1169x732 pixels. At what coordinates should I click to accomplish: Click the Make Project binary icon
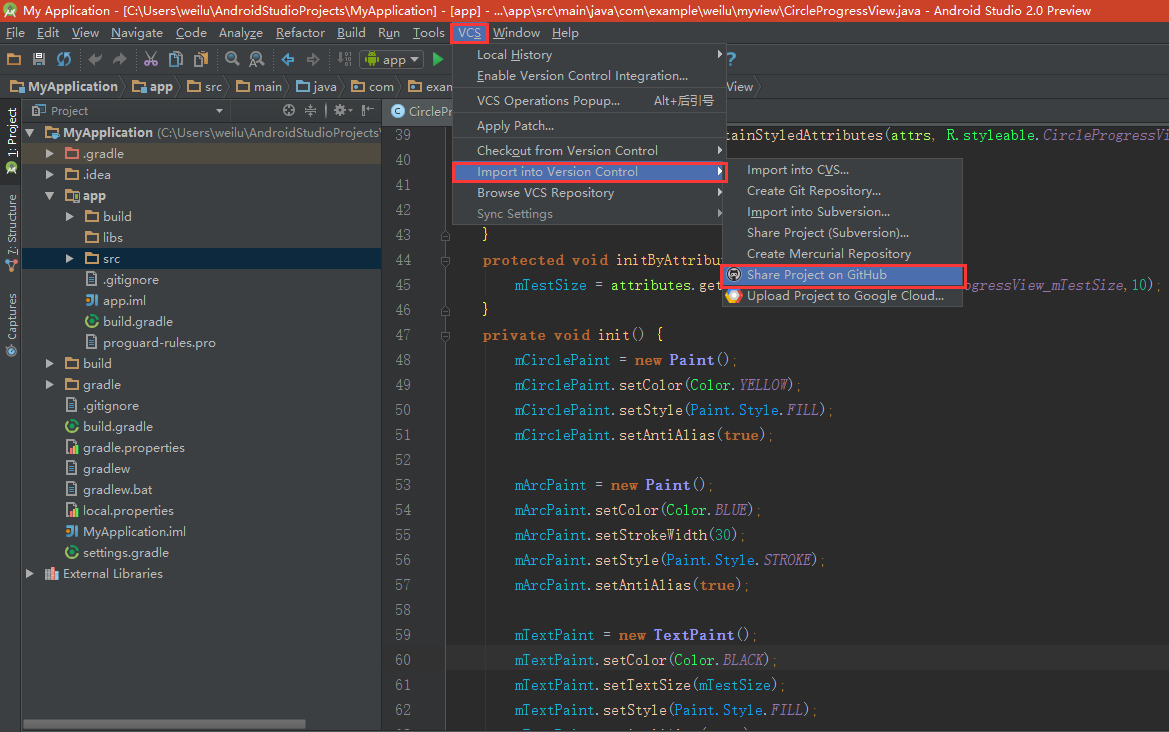click(344, 59)
